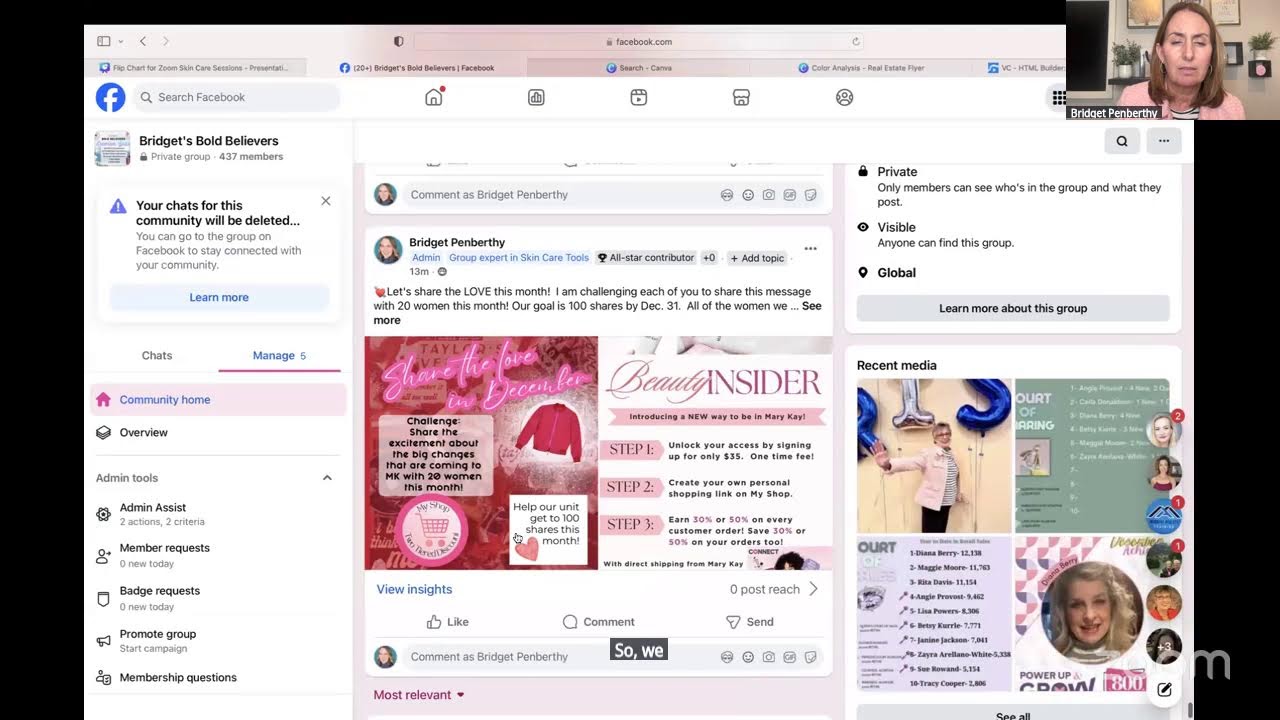Open the Share the Love post's options menu
This screenshot has width=1280, height=720.
[x=811, y=249]
